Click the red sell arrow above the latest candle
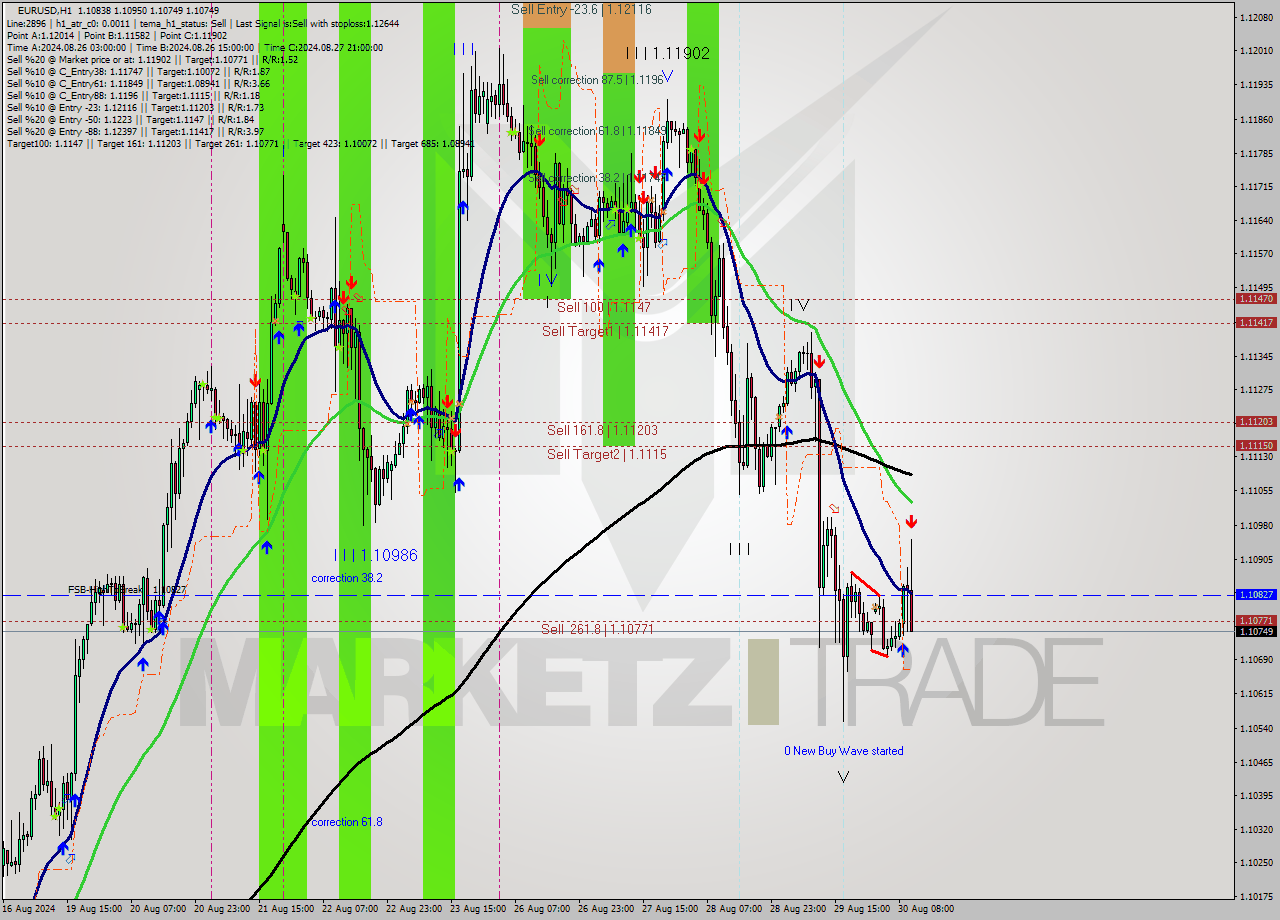Screen dimensions: 1280x920 [x=911, y=522]
